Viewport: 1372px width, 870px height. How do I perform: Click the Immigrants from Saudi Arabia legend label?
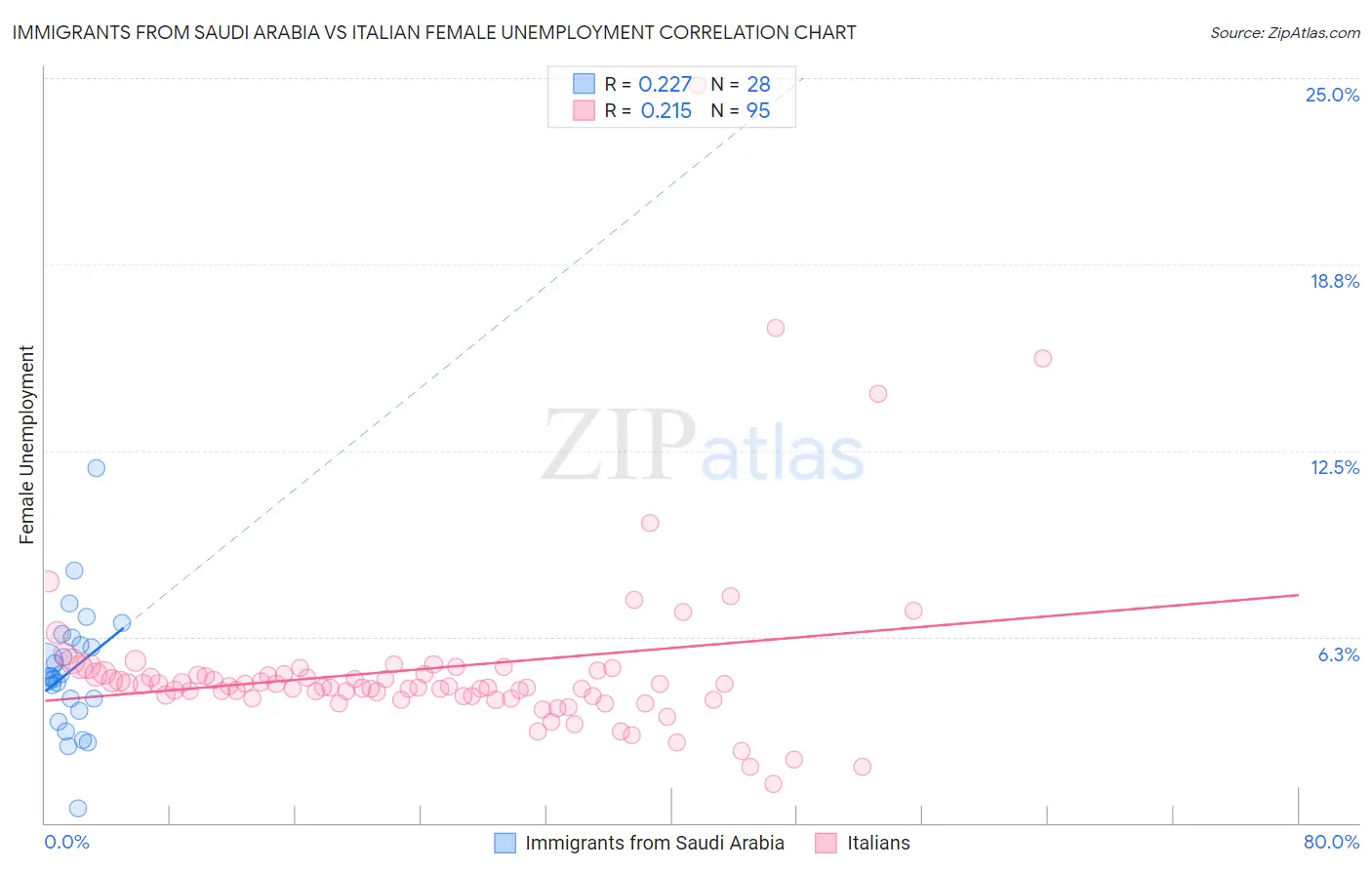pos(655,843)
